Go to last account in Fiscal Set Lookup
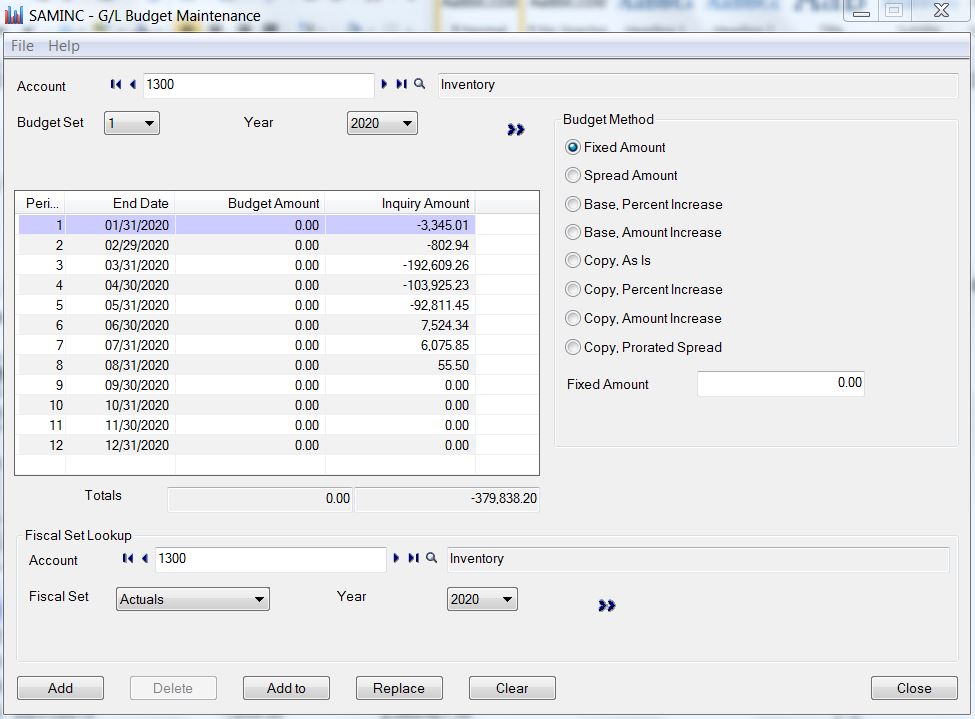 [414, 558]
